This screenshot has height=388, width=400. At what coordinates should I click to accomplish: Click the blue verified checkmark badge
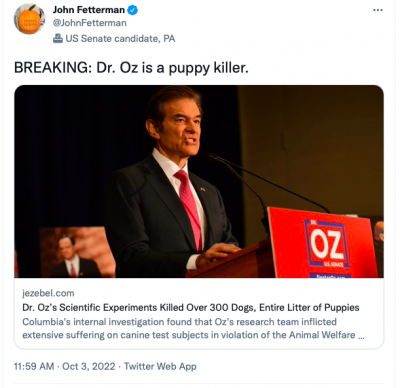pos(133,10)
